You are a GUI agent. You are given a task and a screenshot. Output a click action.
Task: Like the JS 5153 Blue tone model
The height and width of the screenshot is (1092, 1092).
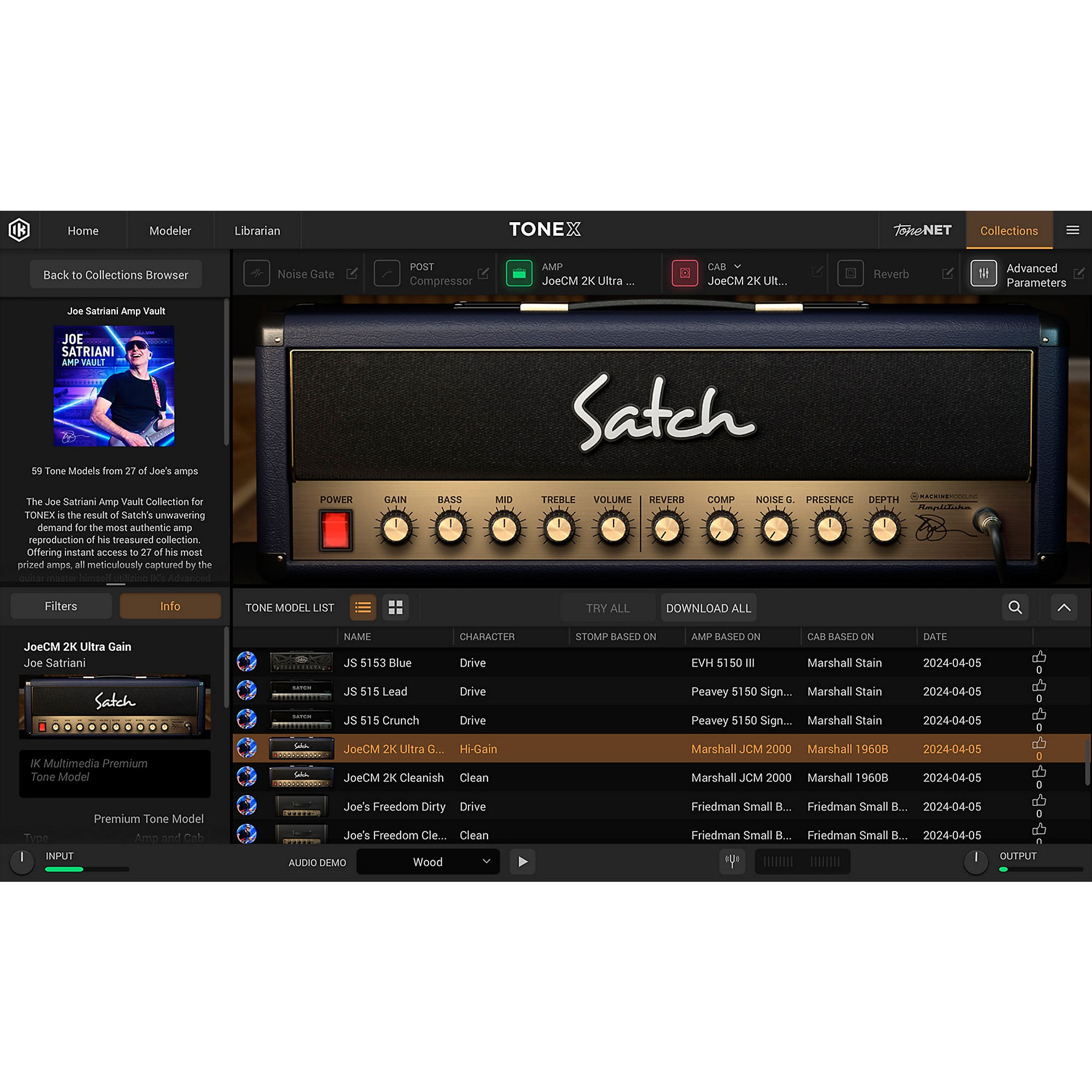click(x=1039, y=657)
